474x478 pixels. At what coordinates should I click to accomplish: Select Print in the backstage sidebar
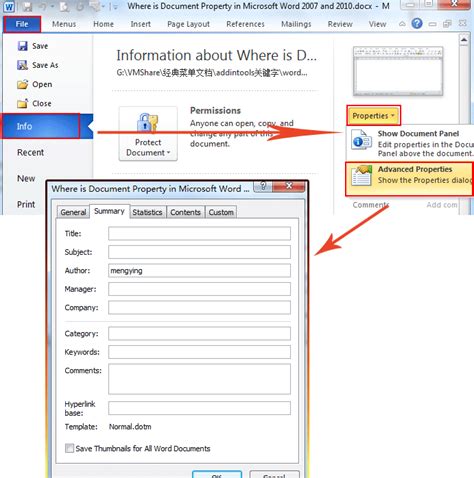[x=26, y=204]
